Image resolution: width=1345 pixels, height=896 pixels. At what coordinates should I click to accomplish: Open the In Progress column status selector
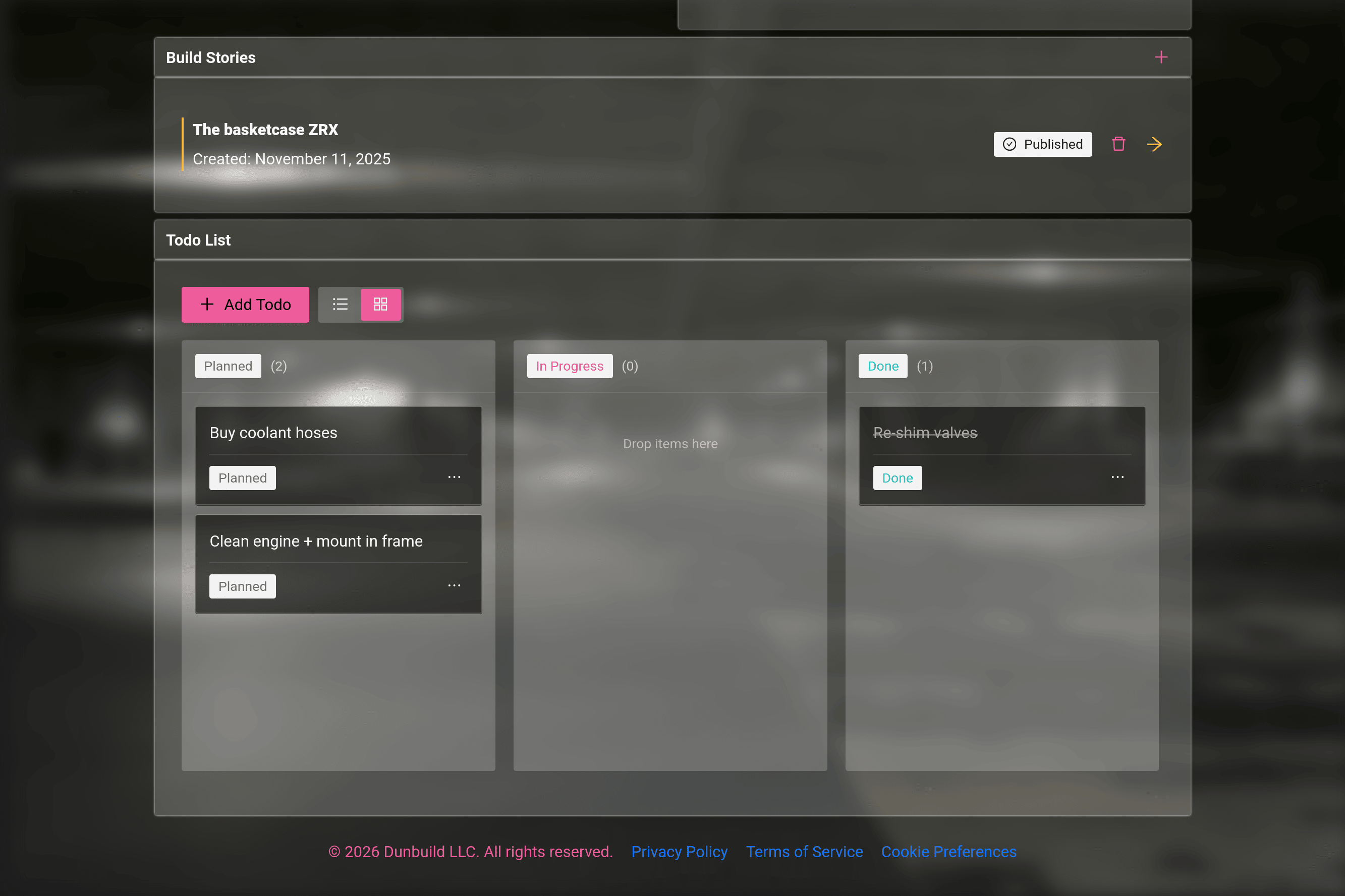[x=569, y=366]
